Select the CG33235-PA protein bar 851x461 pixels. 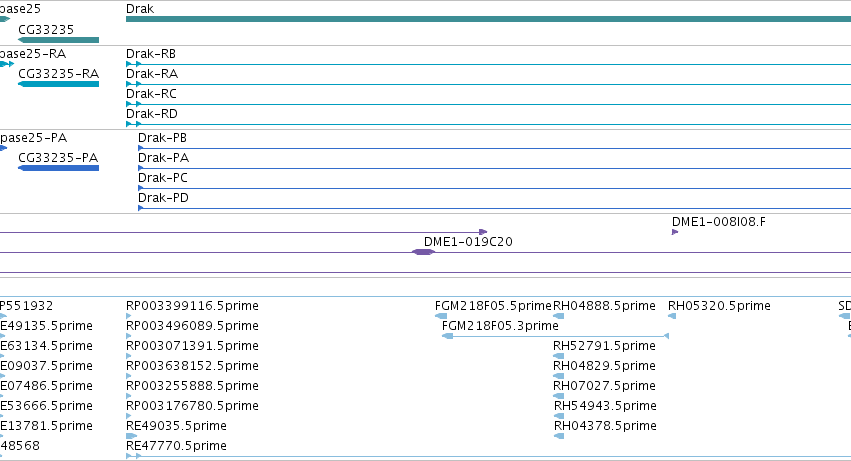pos(59,168)
